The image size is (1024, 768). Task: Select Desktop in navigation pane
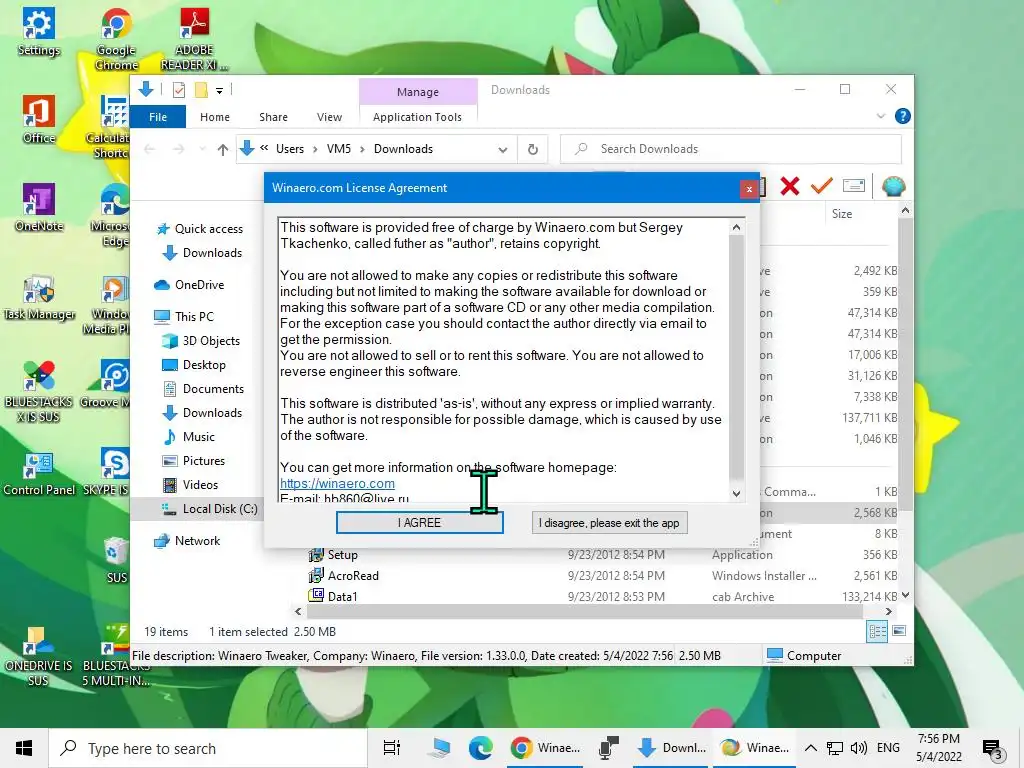pyautogui.click(x=204, y=365)
